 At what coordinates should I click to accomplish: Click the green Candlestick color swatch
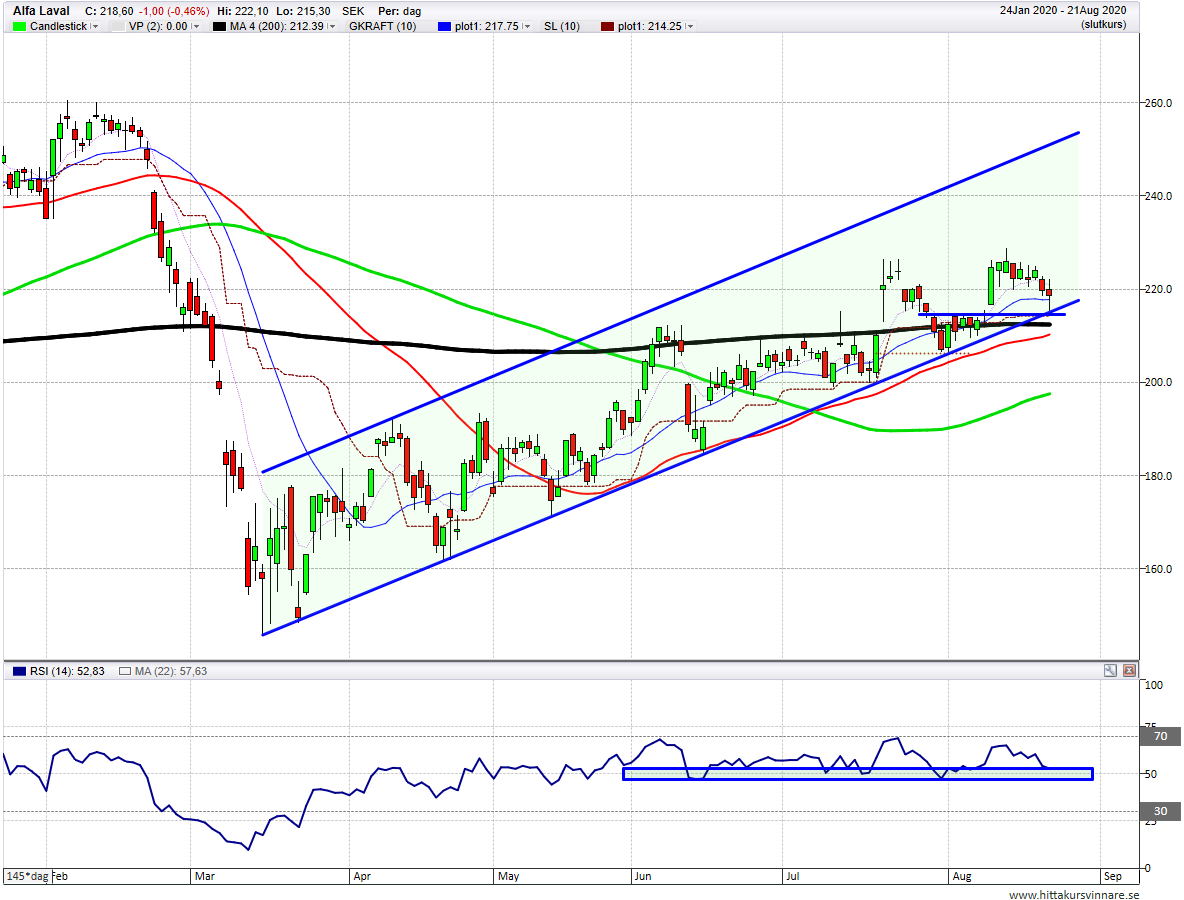(20, 26)
